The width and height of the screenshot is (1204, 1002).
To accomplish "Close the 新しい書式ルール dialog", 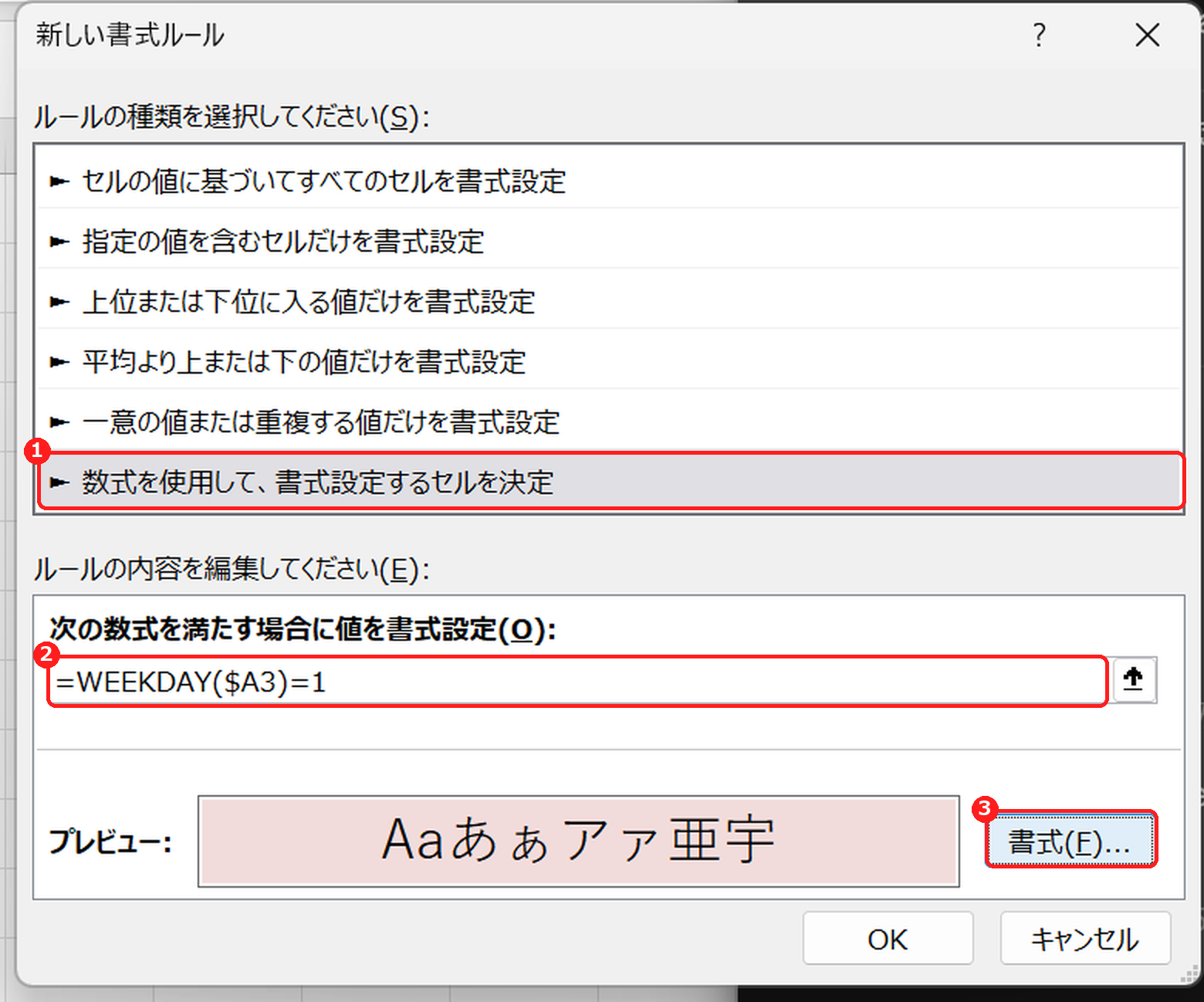I will (1148, 35).
